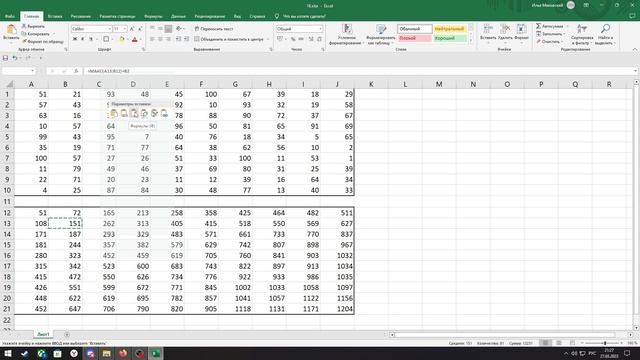Image resolution: width=640 pixels, height=360 pixels.
Task: Click the increase indent icon
Action: coord(187,39)
